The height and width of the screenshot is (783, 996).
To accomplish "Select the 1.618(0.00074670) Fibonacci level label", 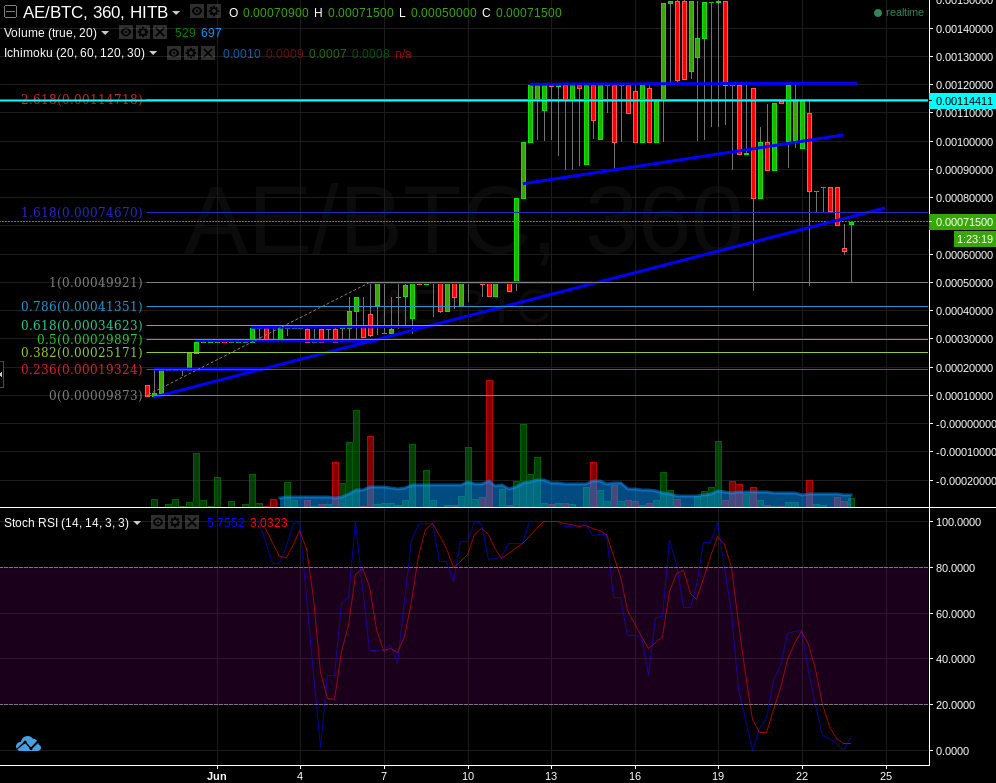I will (x=82, y=212).
